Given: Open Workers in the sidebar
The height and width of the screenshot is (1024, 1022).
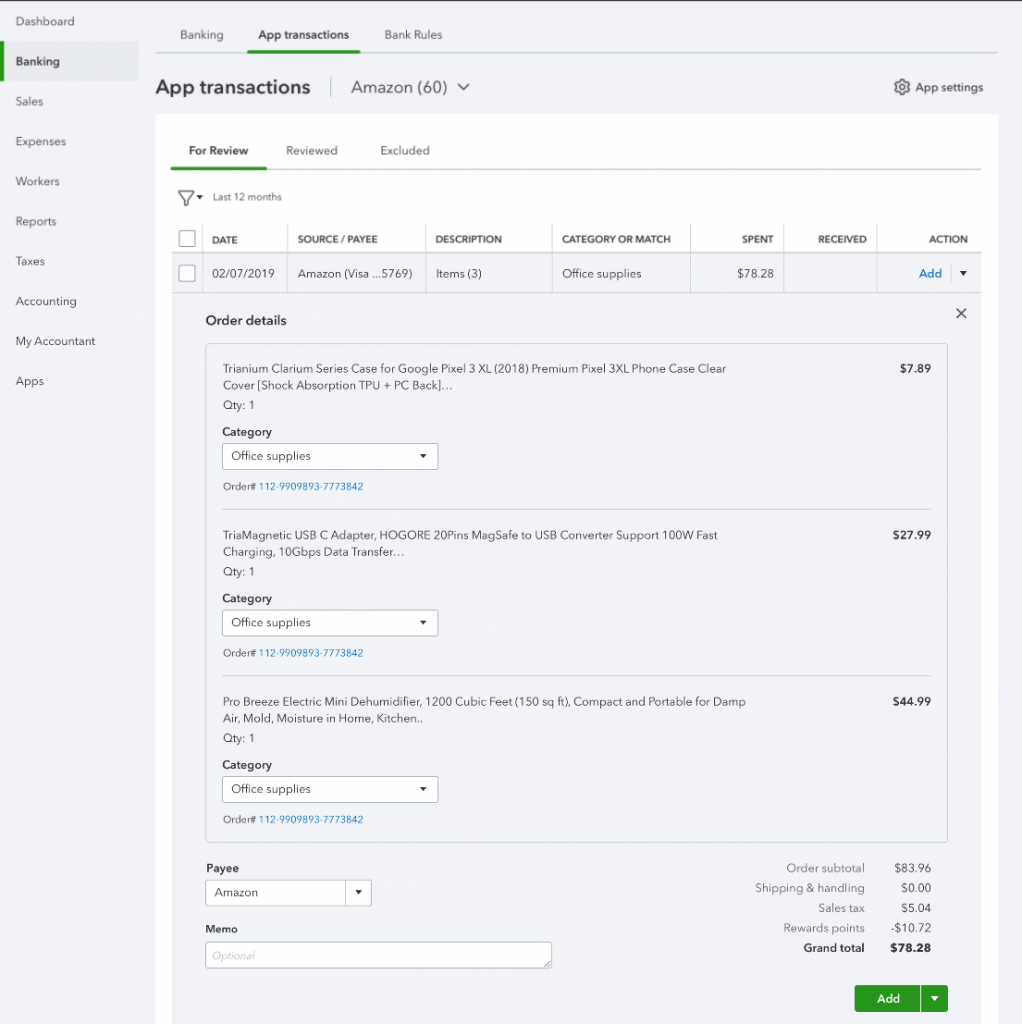Looking at the screenshot, I should pyautogui.click(x=37, y=182).
